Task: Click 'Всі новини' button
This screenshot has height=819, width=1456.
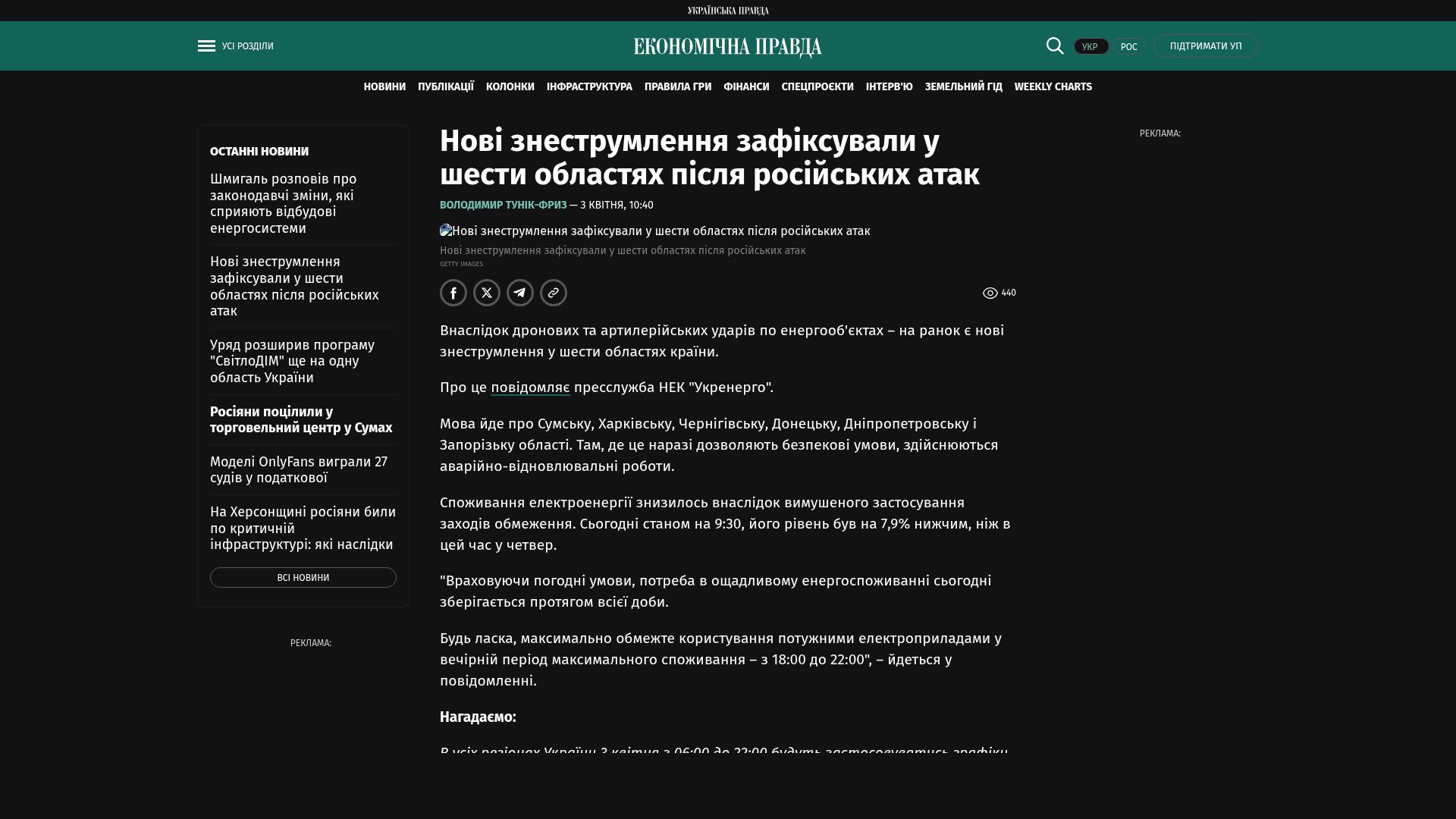Action: [x=303, y=578]
